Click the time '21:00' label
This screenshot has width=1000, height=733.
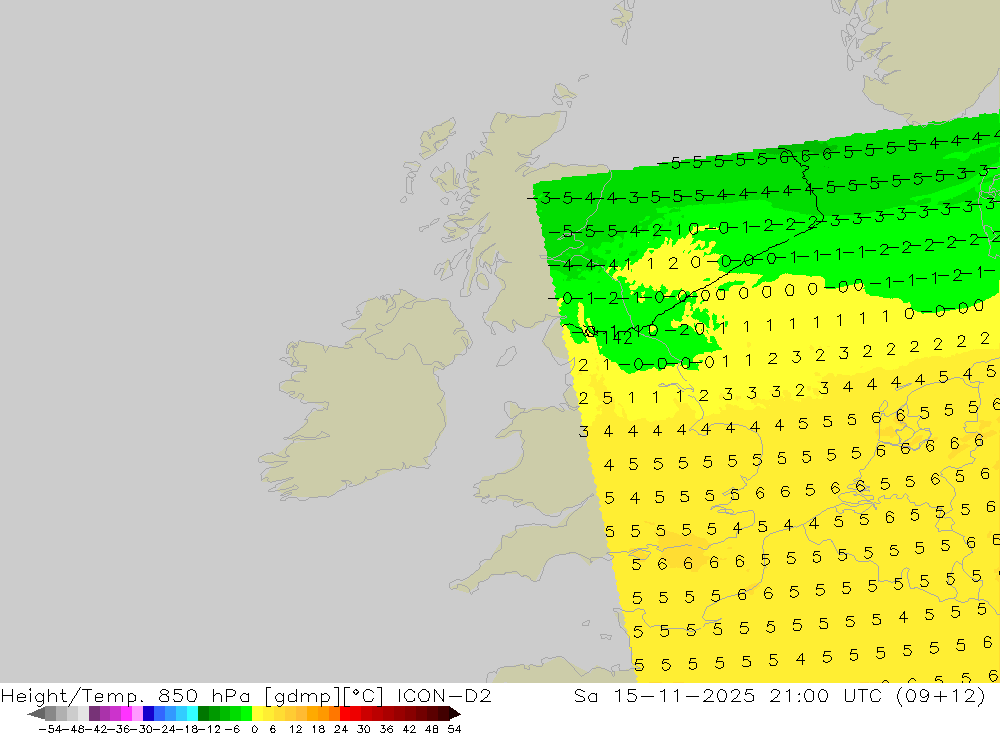pyautogui.click(x=799, y=695)
